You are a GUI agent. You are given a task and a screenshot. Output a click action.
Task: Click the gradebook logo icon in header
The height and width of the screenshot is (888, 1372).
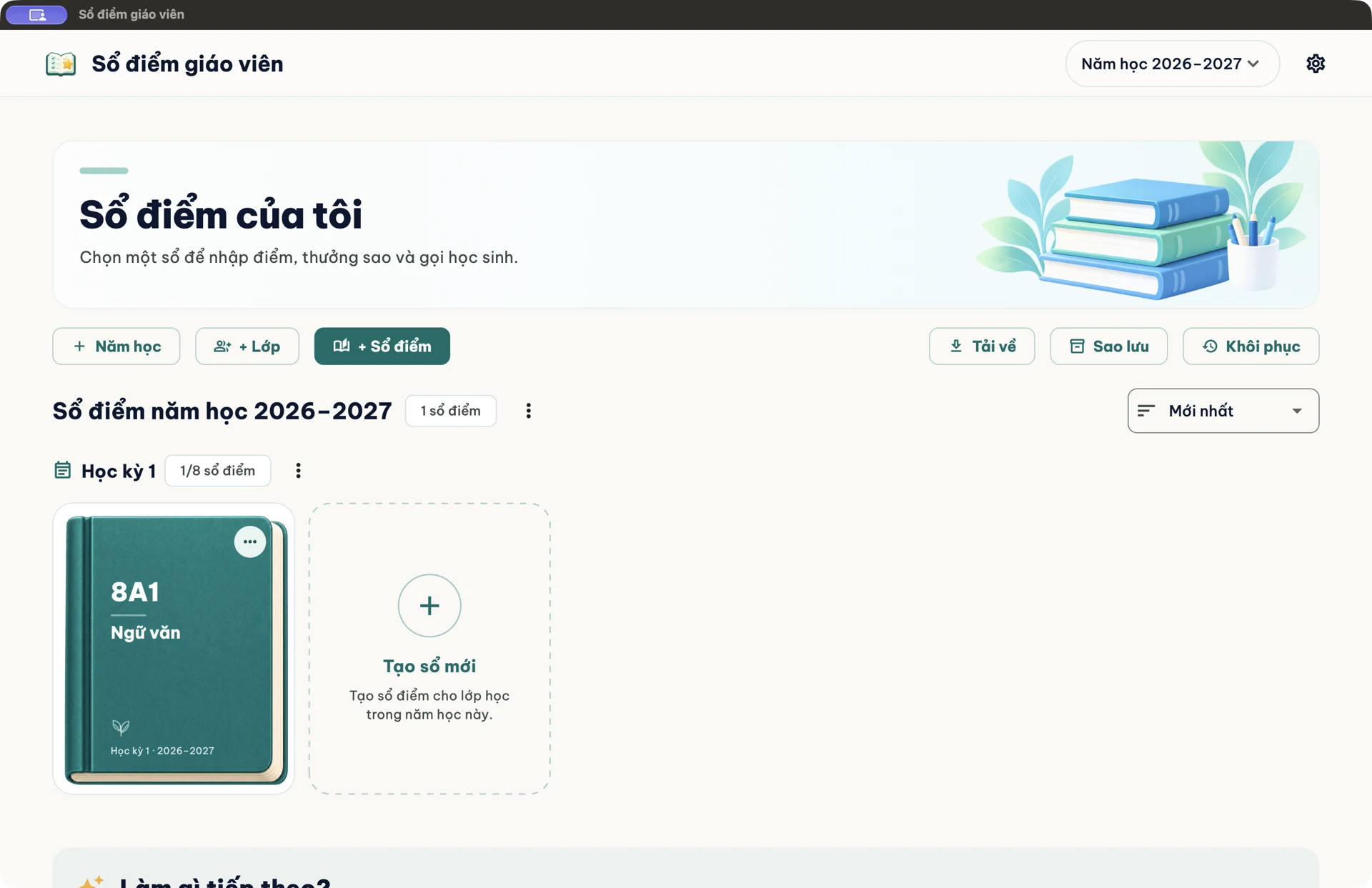61,64
